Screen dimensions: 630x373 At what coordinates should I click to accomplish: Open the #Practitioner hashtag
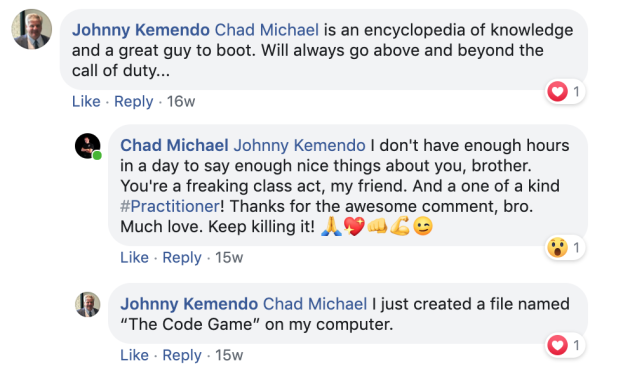(170, 206)
